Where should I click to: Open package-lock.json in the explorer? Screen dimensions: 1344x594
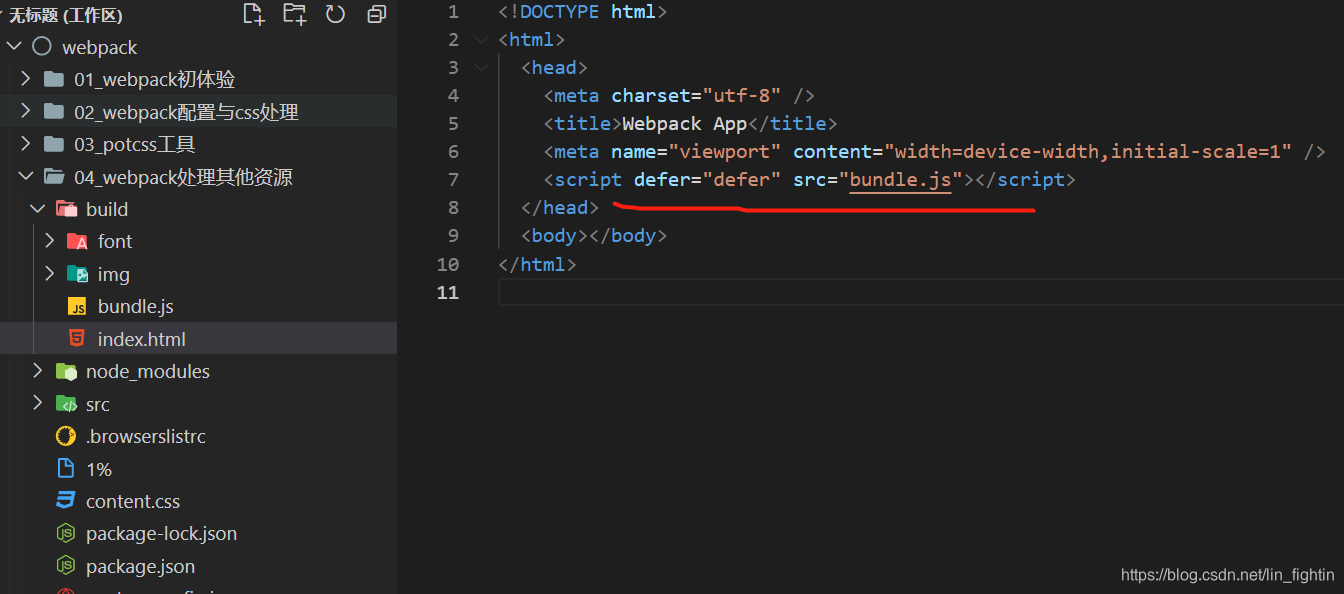[x=161, y=533]
